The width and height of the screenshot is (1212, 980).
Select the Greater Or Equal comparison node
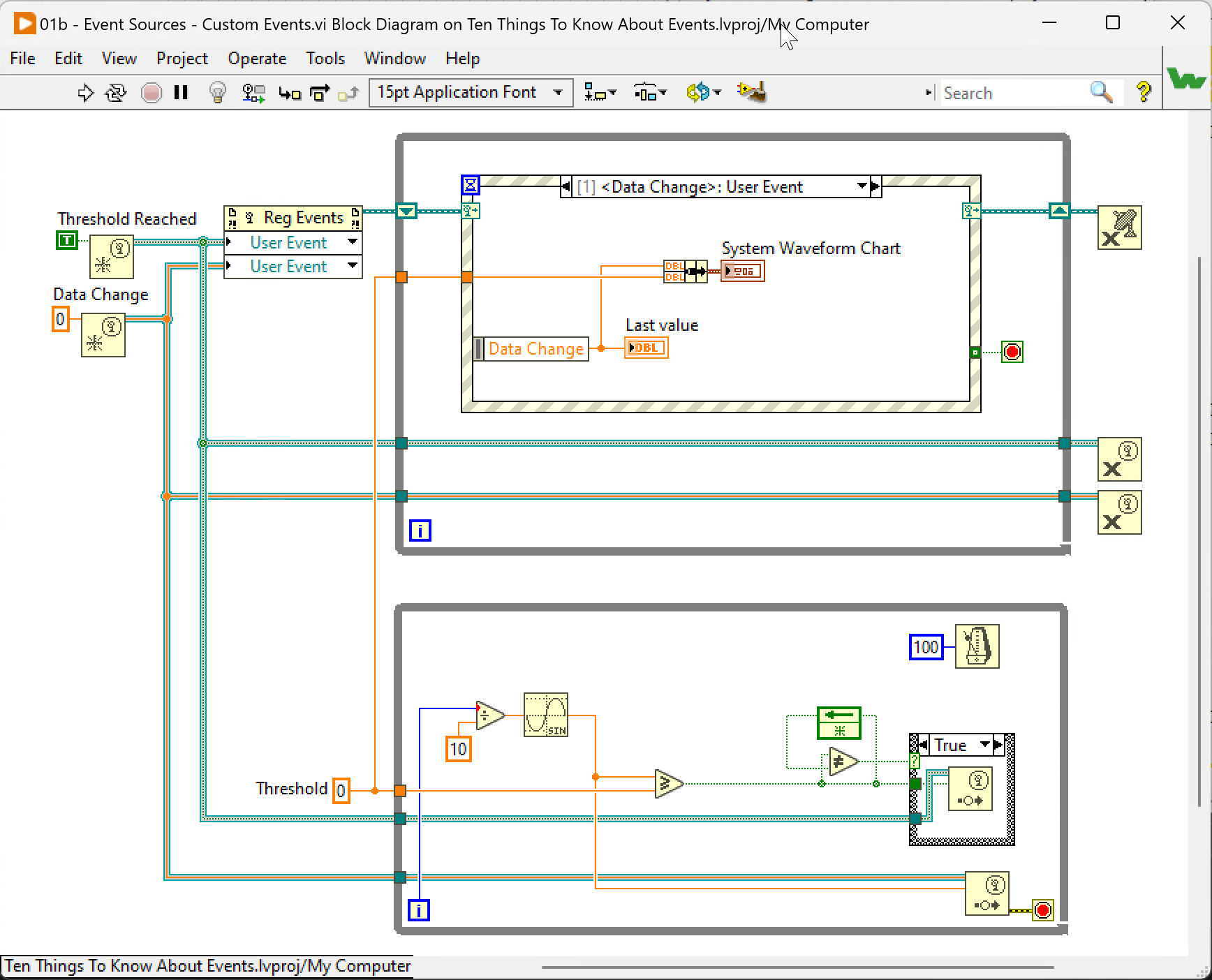pos(670,784)
